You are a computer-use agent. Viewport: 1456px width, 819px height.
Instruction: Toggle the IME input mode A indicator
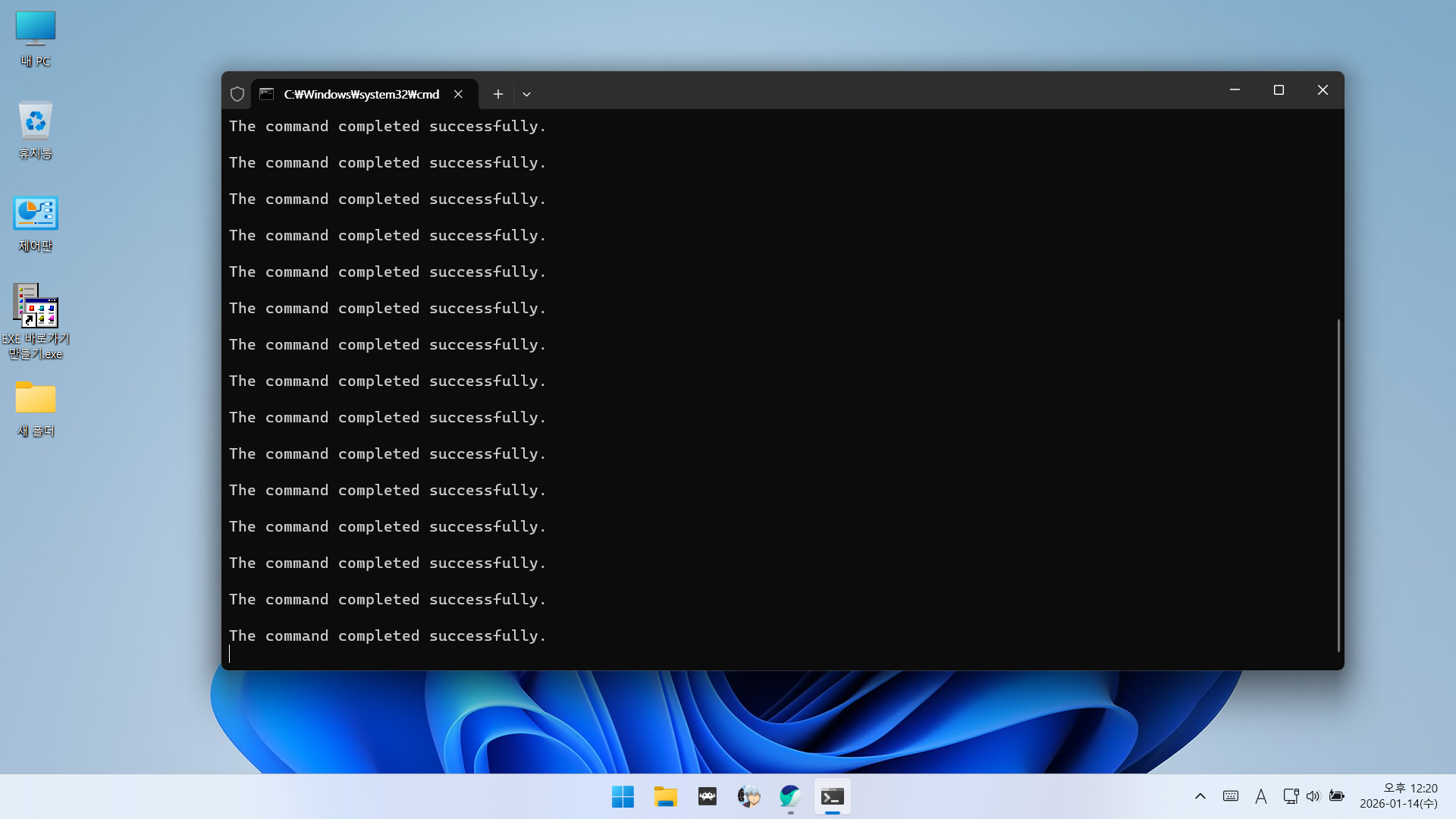click(x=1260, y=796)
